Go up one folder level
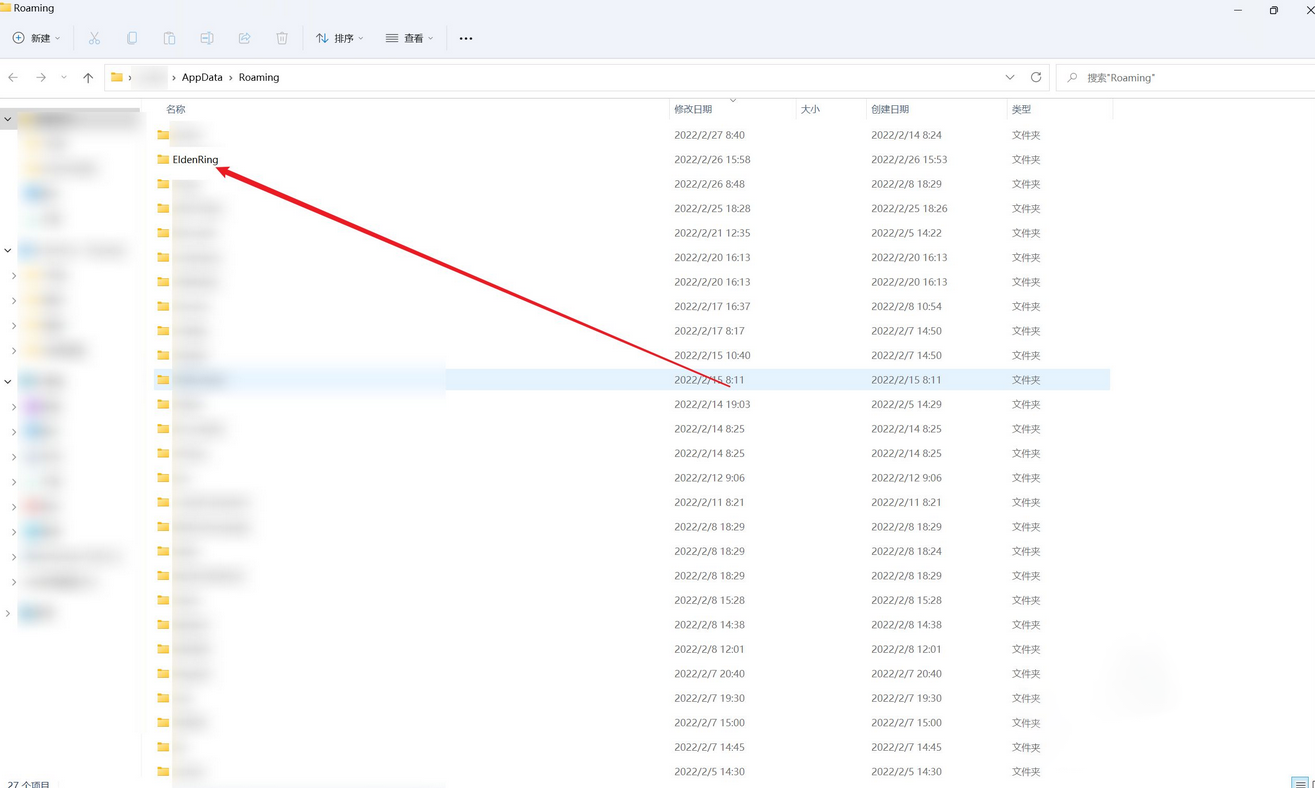The height and width of the screenshot is (788, 1315). click(88, 77)
